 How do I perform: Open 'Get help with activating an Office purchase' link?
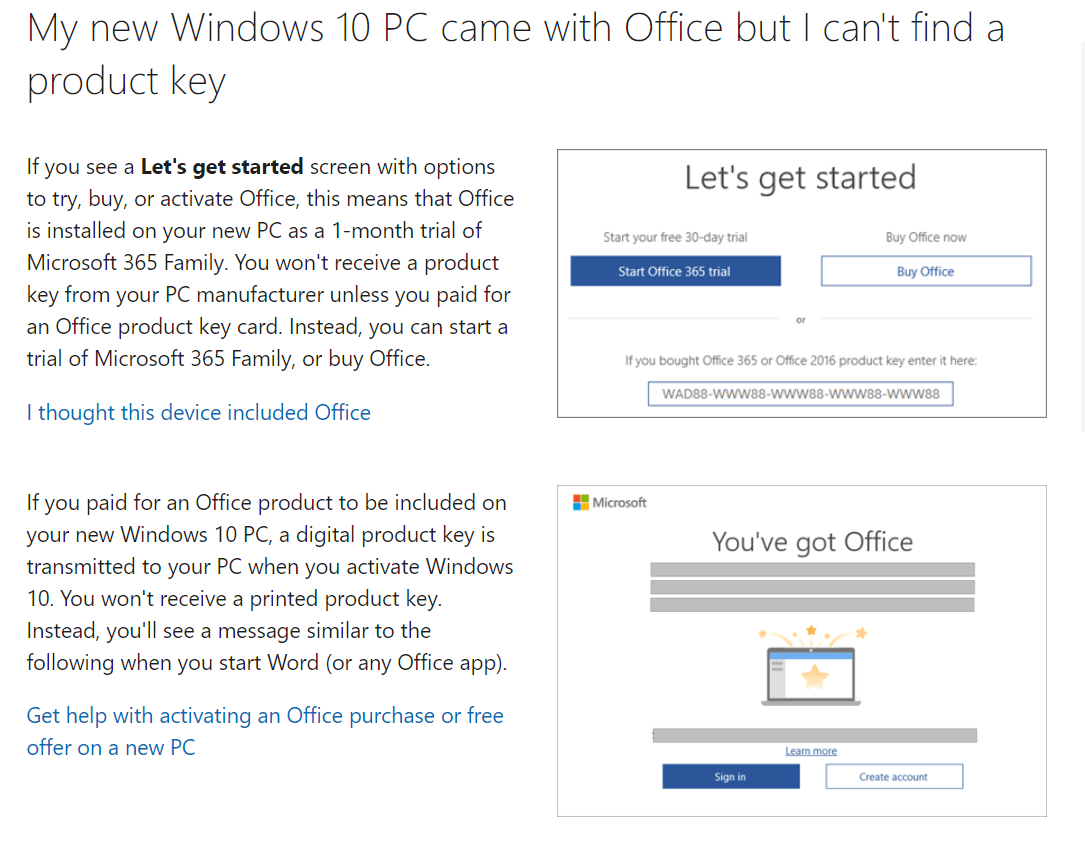point(265,732)
